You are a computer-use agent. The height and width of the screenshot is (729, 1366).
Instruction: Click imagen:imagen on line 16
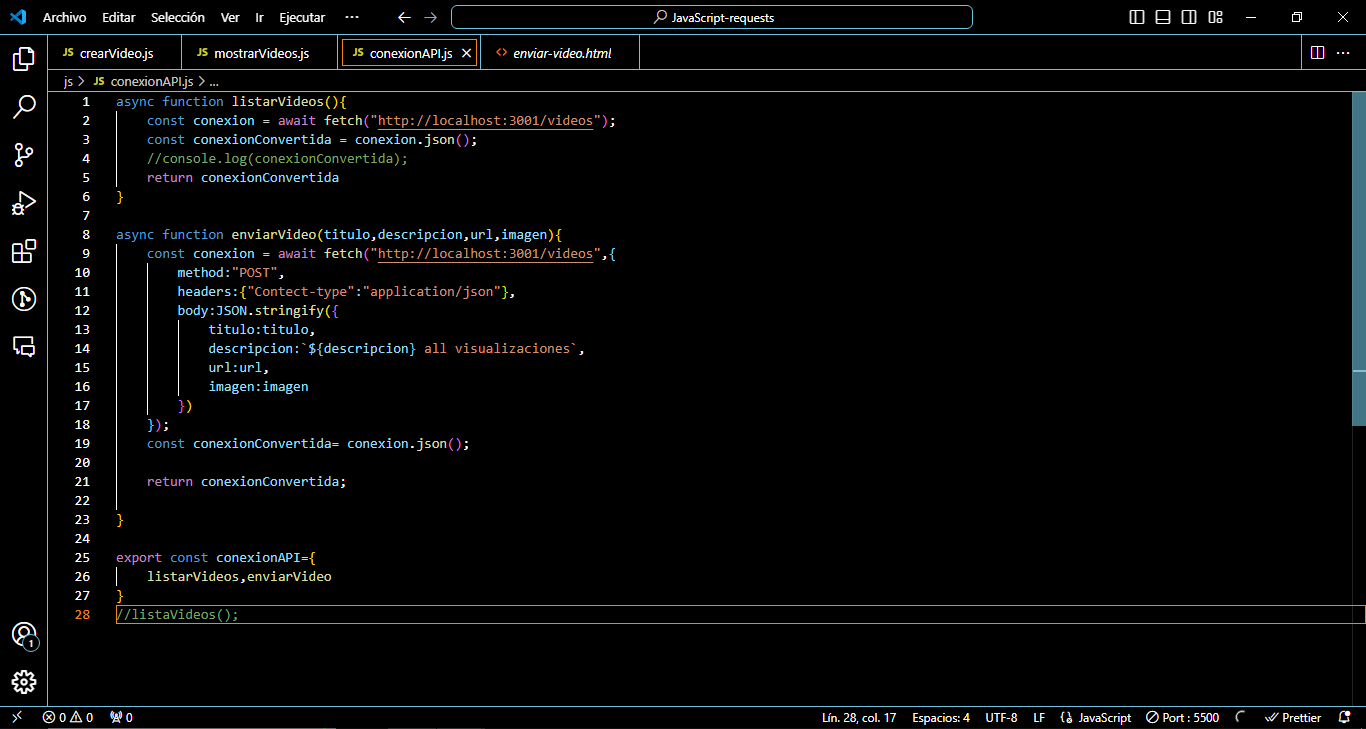pos(258,386)
